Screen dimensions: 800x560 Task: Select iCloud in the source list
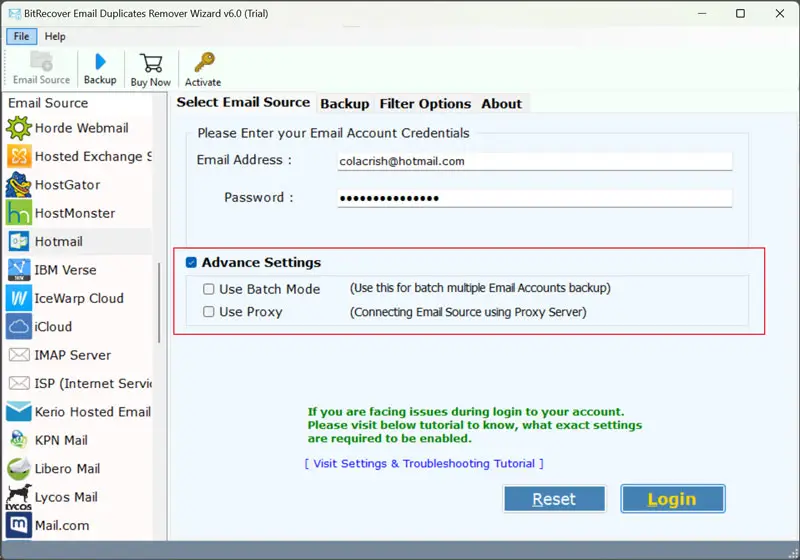click(x=19, y=326)
